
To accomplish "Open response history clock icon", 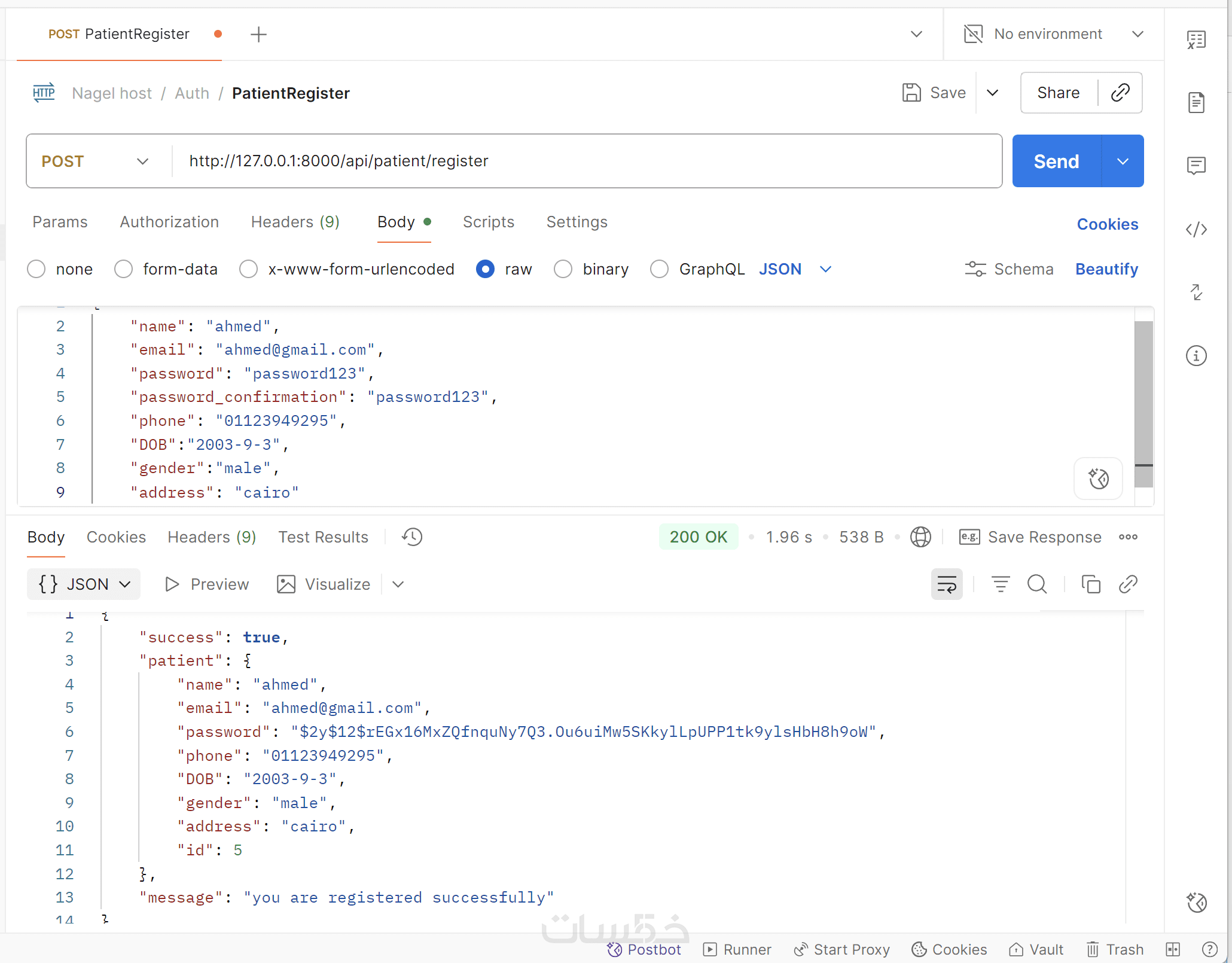I will click(x=412, y=537).
